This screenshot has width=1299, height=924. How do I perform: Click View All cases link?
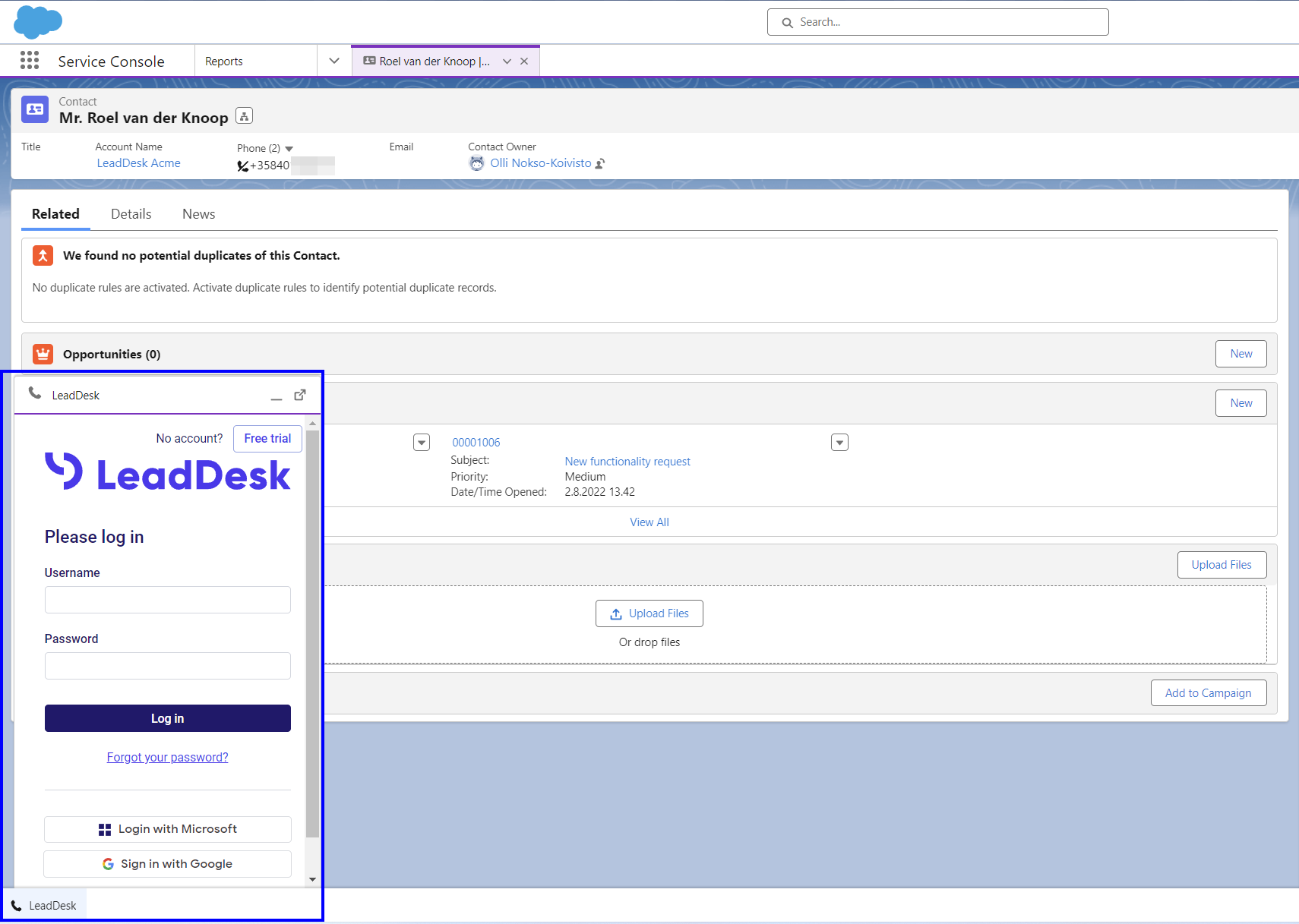click(649, 522)
